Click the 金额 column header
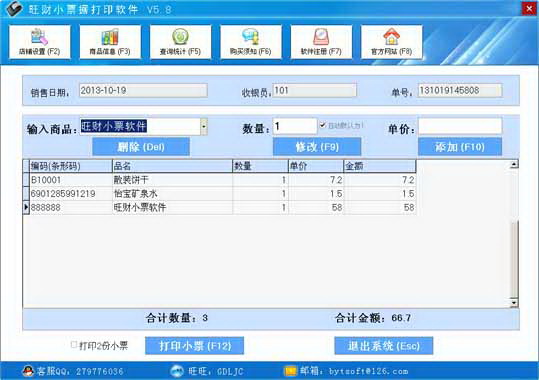The width and height of the screenshot is (539, 380). tap(380, 166)
